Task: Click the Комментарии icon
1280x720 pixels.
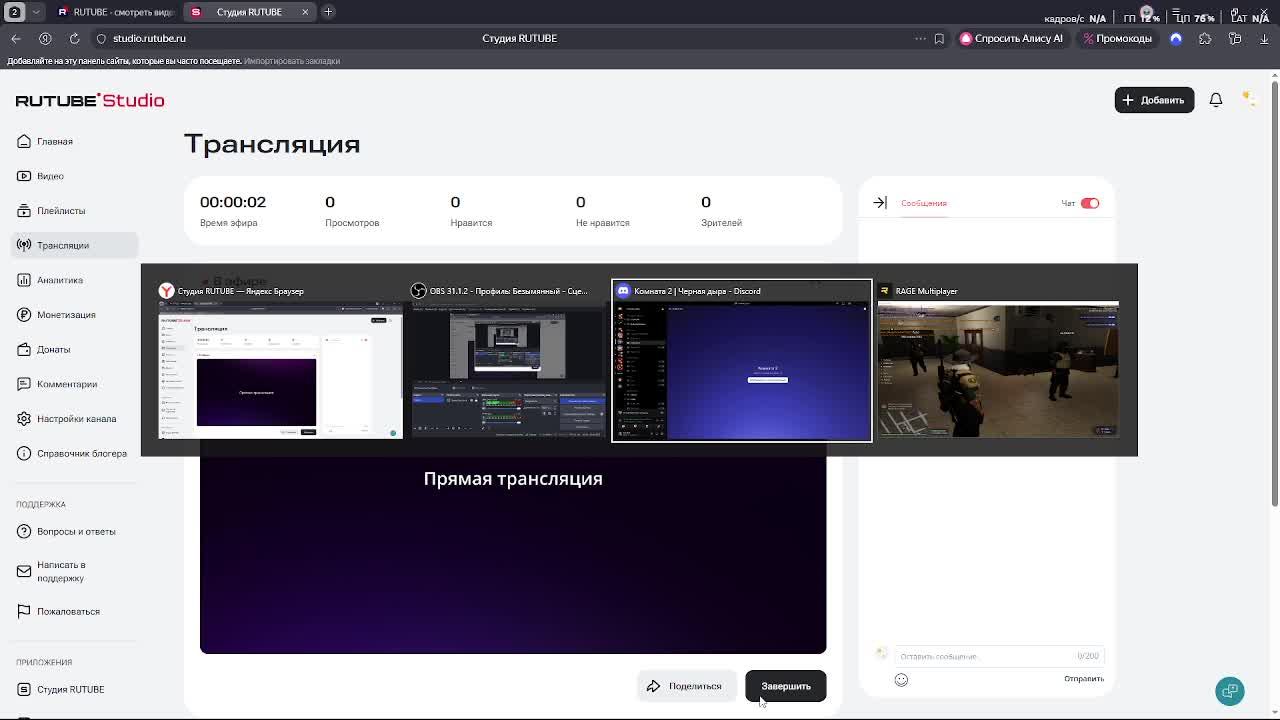Action: [x=24, y=384]
